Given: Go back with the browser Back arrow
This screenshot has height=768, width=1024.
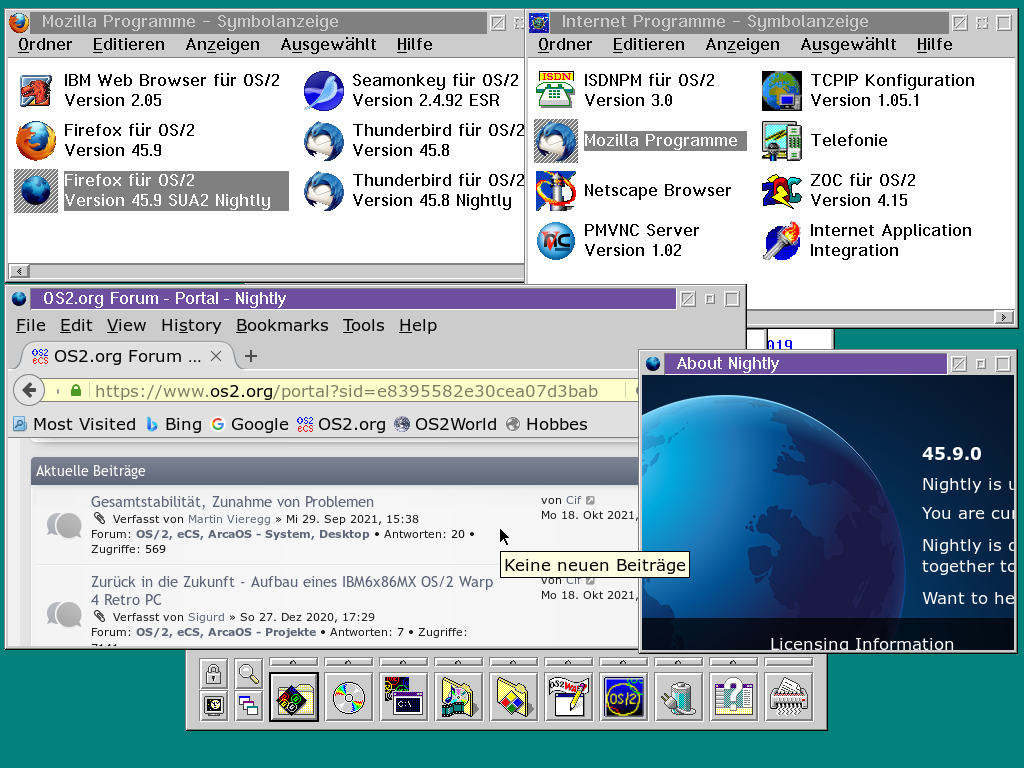Looking at the screenshot, I should pyautogui.click(x=29, y=391).
